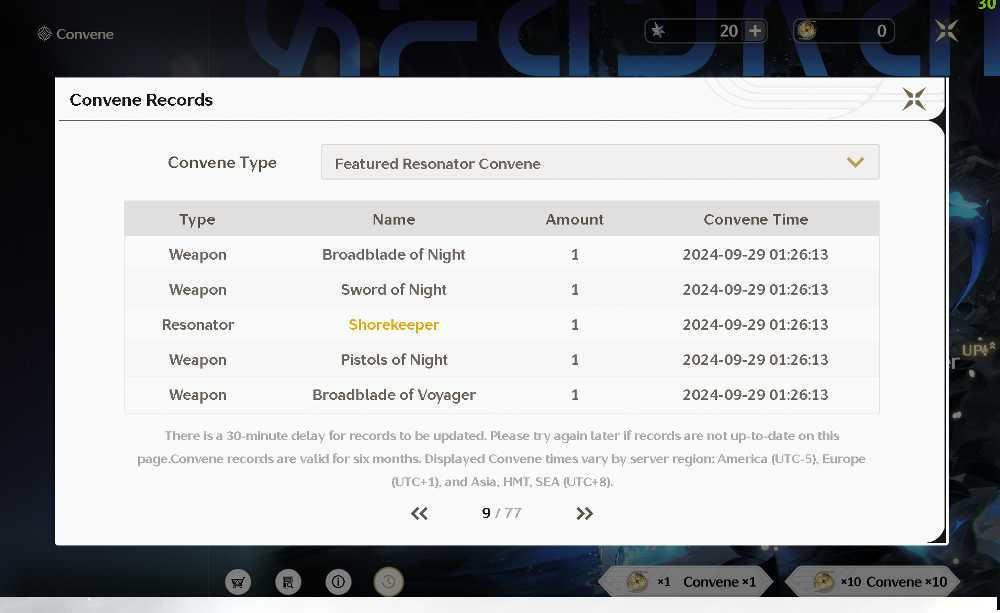1000x613 pixels.
Task: Click the page indicator 9 / 77
Action: click(501, 513)
